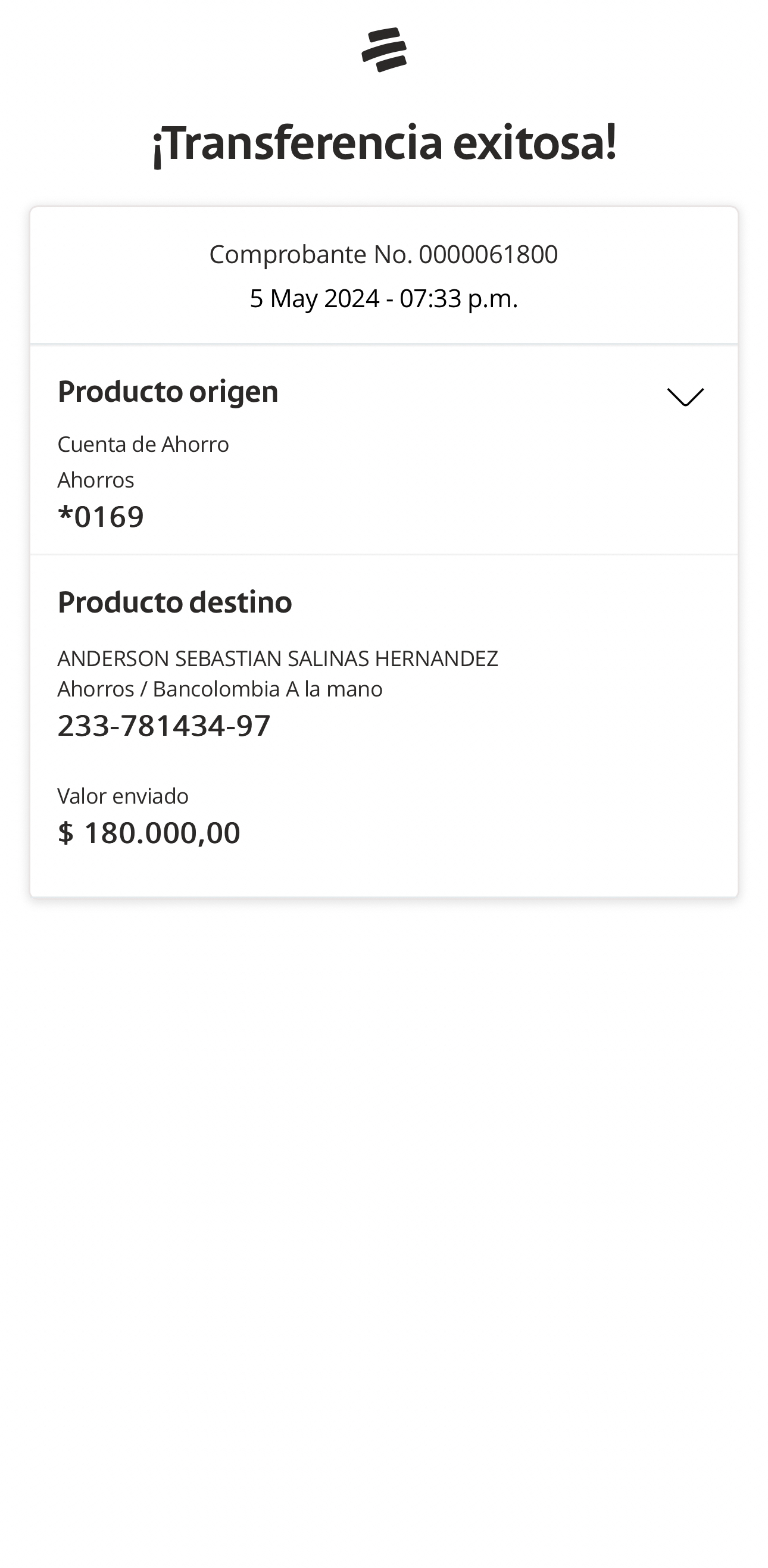Select the amount $ 180.000,00
Screen dimensions: 768x1568
click(x=149, y=833)
